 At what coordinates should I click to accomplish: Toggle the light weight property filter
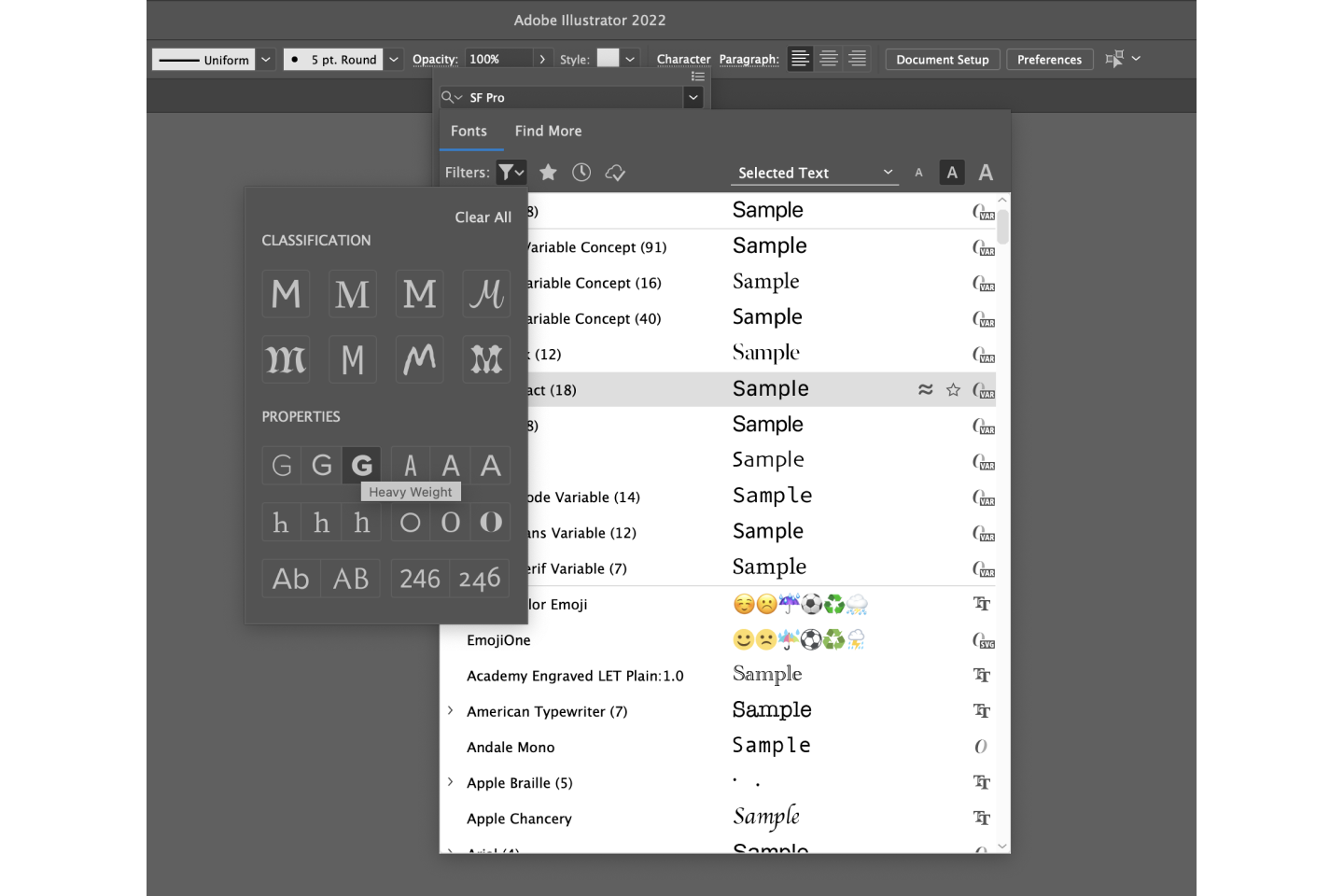pyautogui.click(x=282, y=465)
